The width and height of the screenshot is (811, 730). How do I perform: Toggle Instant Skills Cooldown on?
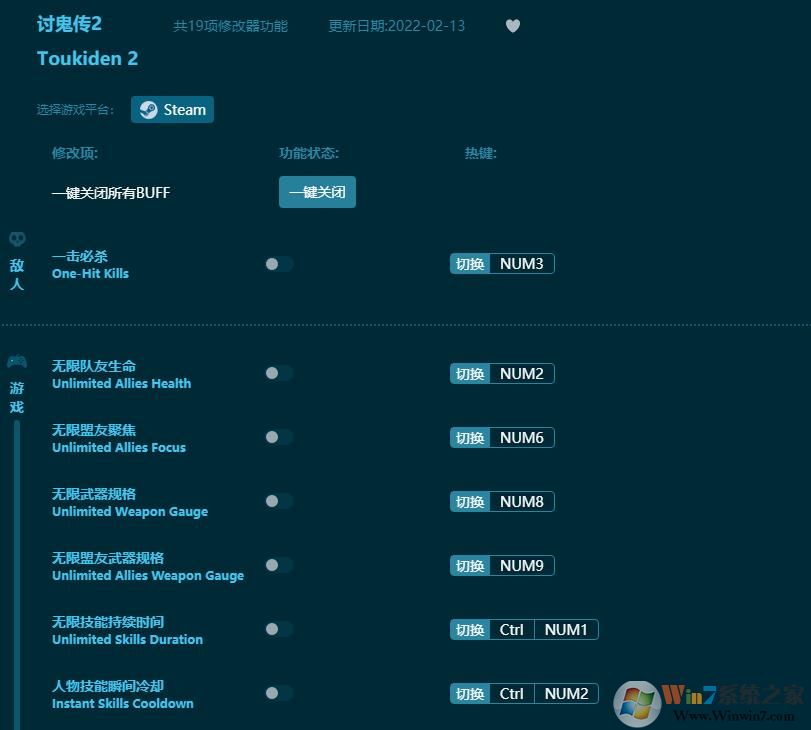pos(279,693)
